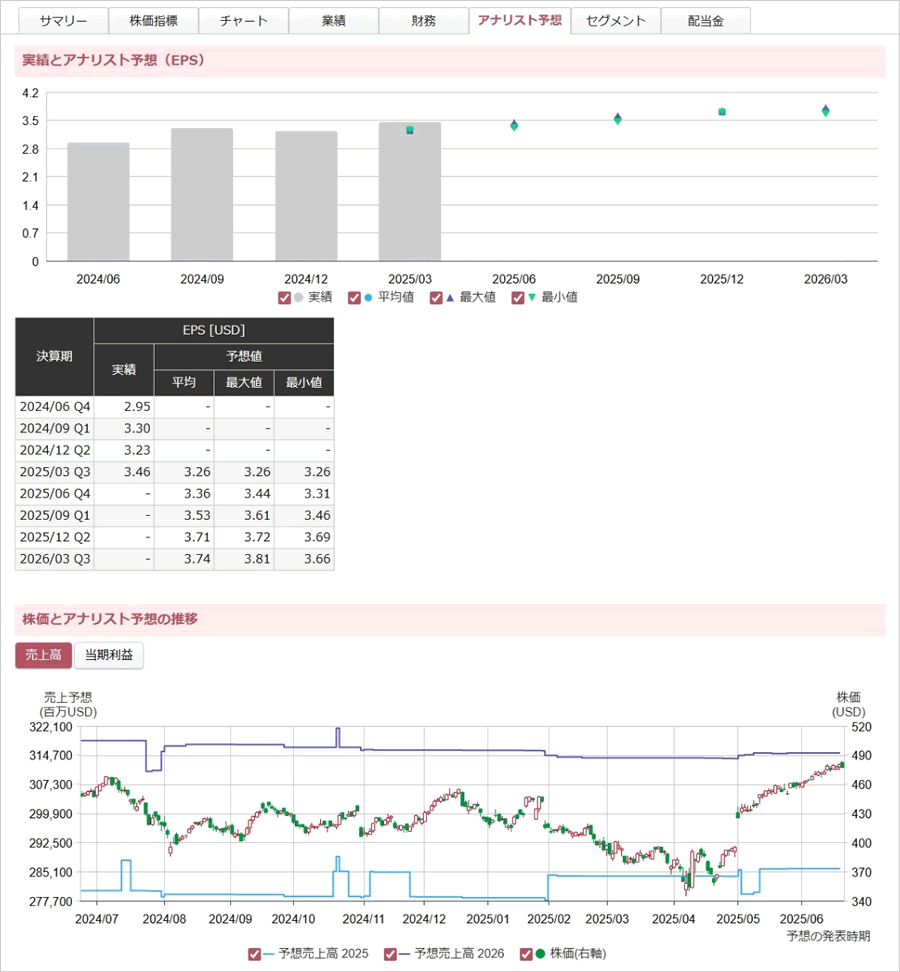Click the 2025/12 Q2 row label
Screen dimensions: 900x972
coord(55,537)
